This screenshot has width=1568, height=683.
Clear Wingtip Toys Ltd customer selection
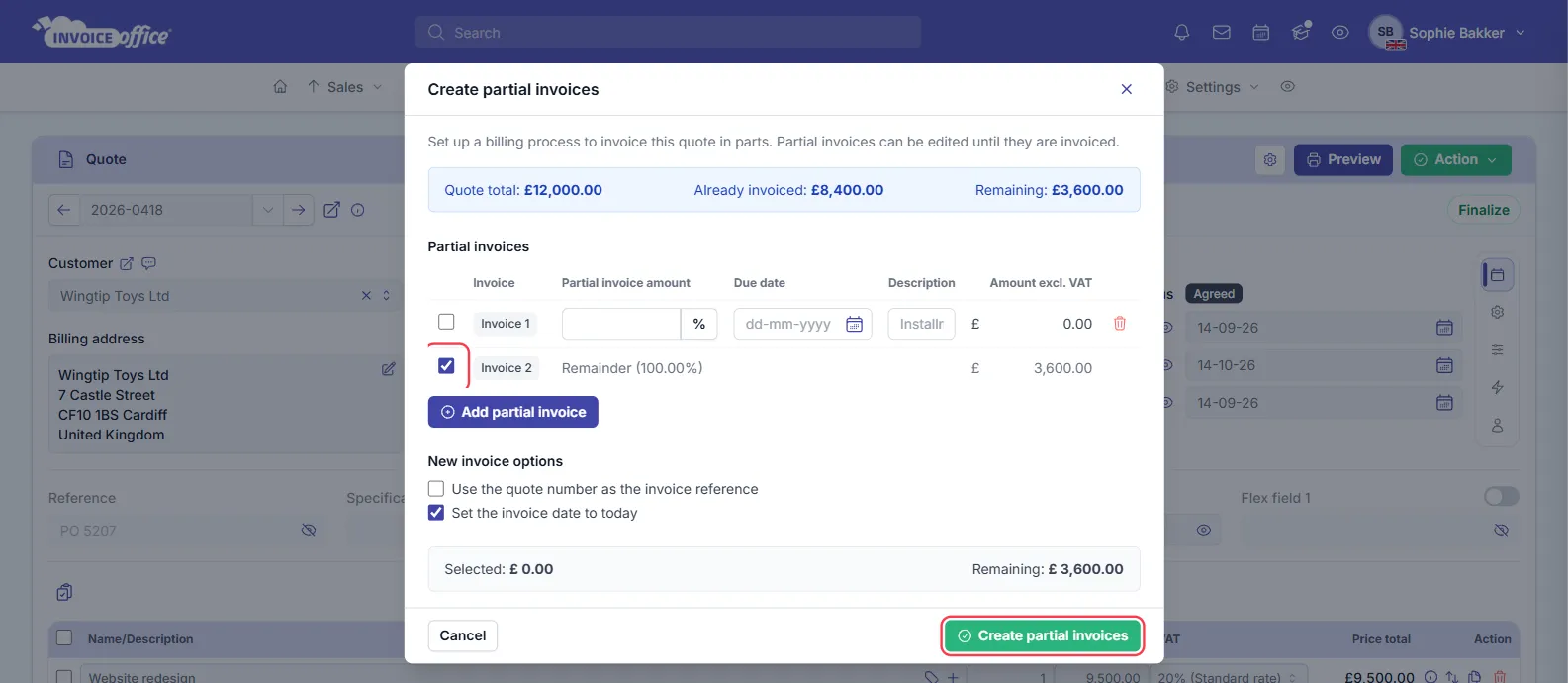pyautogui.click(x=366, y=296)
